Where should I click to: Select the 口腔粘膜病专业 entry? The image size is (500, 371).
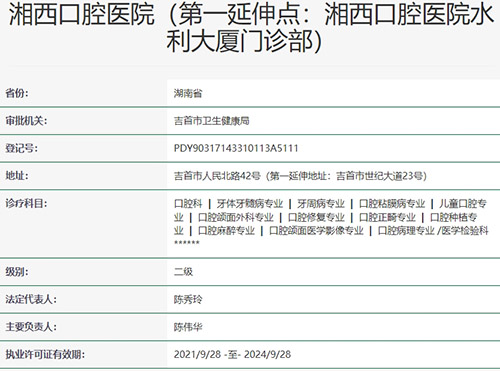pyautogui.click(x=392, y=203)
